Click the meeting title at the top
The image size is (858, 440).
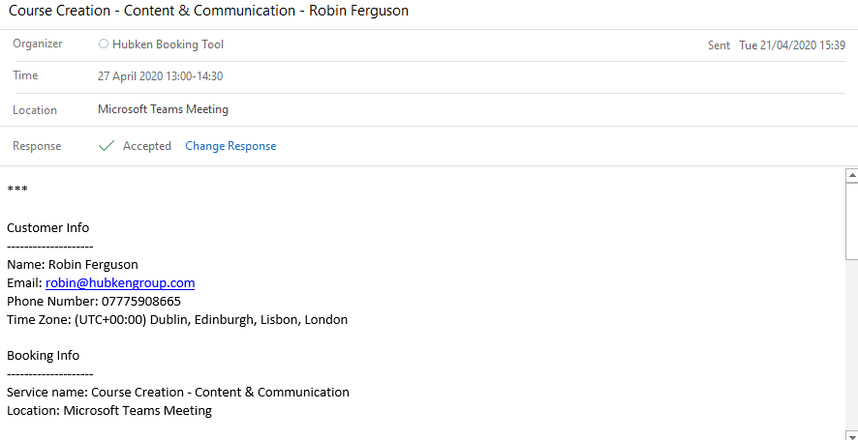point(208,11)
